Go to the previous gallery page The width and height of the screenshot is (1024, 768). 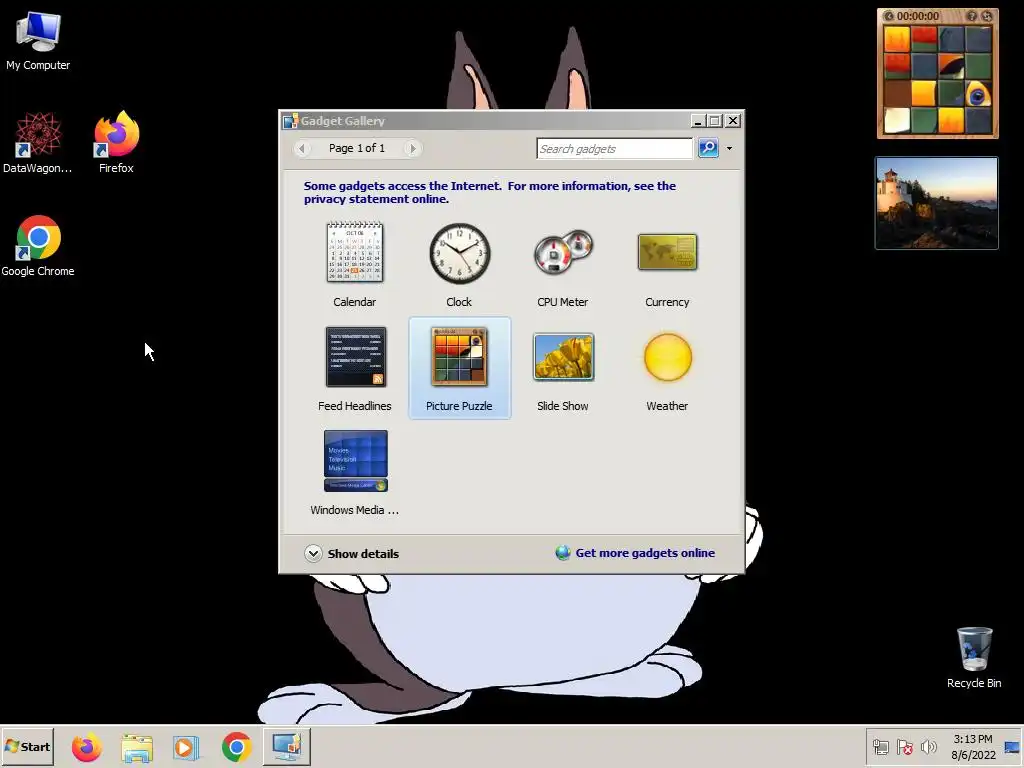(302, 148)
